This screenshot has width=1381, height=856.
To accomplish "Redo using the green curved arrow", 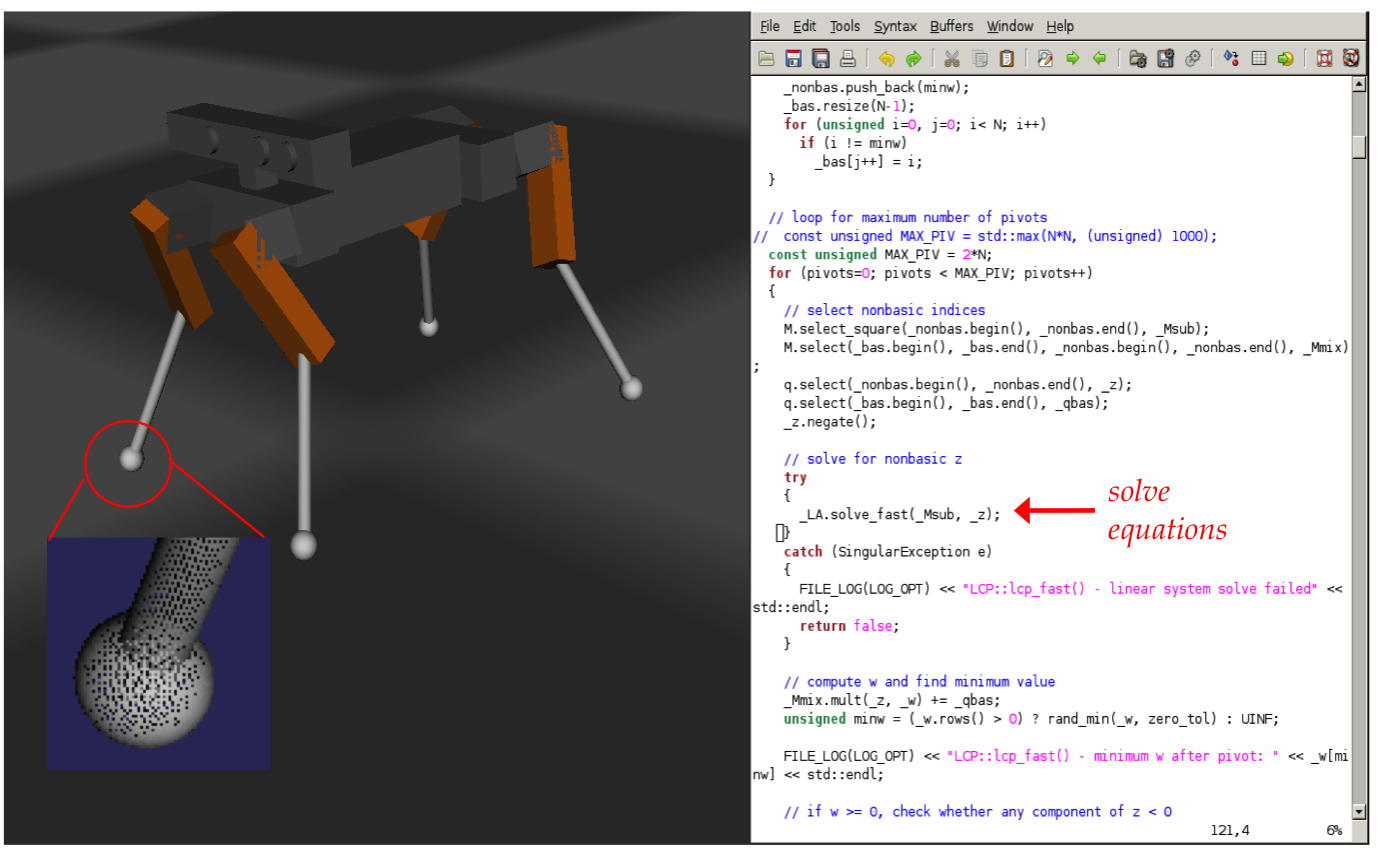I will (x=913, y=58).
